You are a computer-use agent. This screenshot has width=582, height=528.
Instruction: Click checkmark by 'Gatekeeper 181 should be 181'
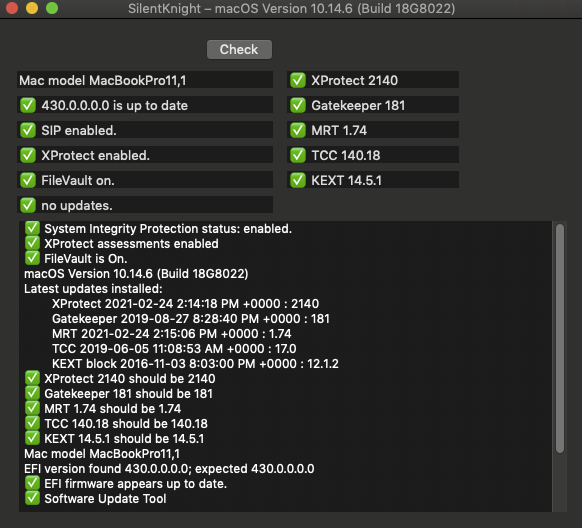32,393
